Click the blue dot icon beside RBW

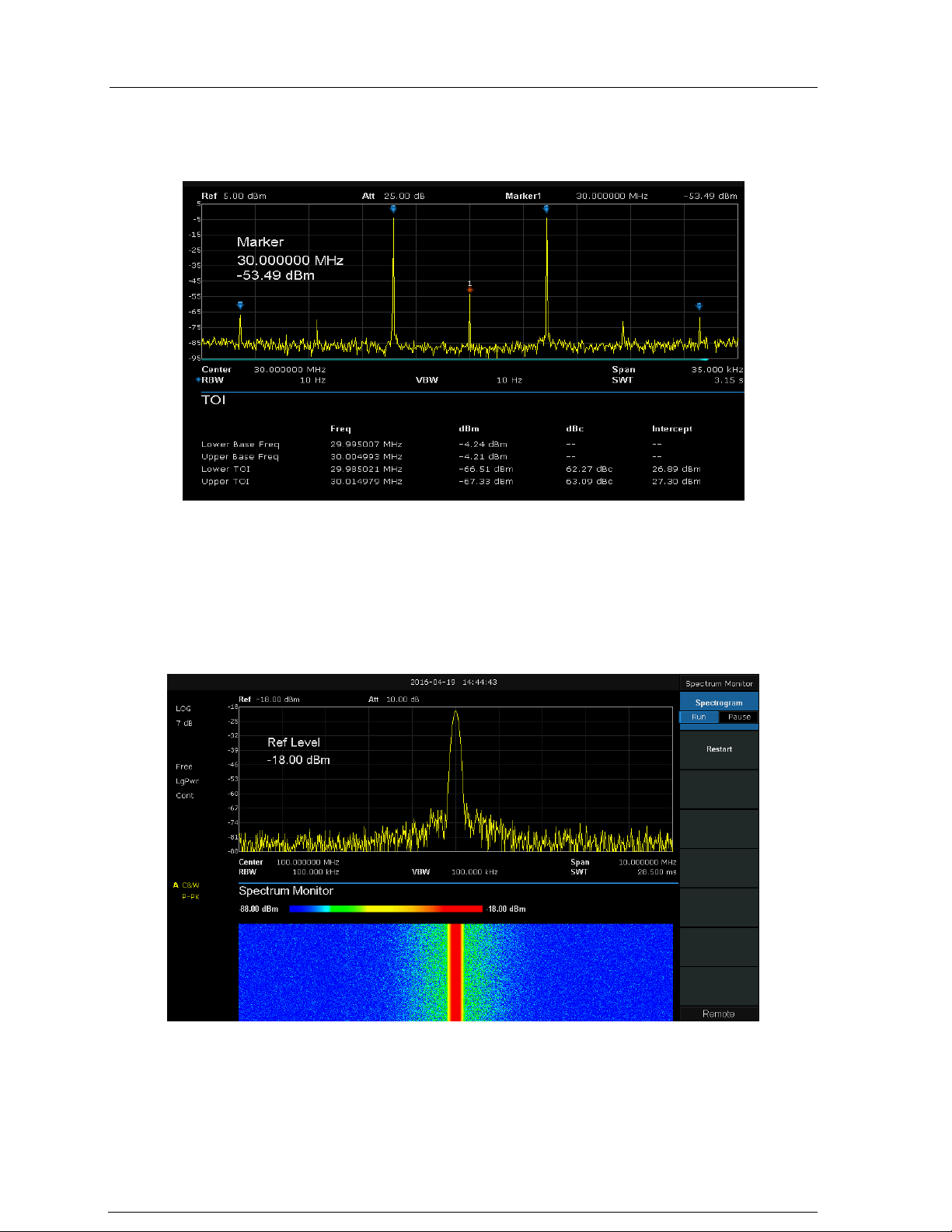click(197, 380)
